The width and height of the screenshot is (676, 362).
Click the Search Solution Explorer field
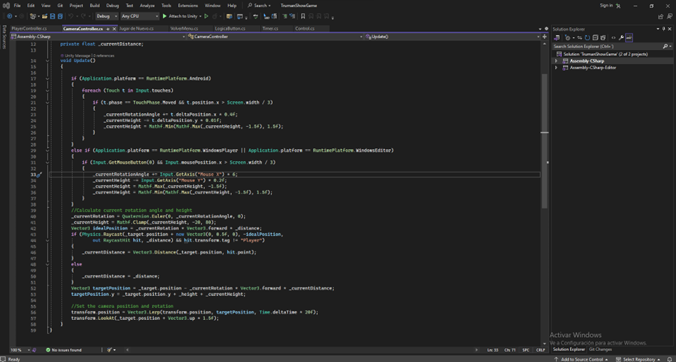(x=607, y=46)
